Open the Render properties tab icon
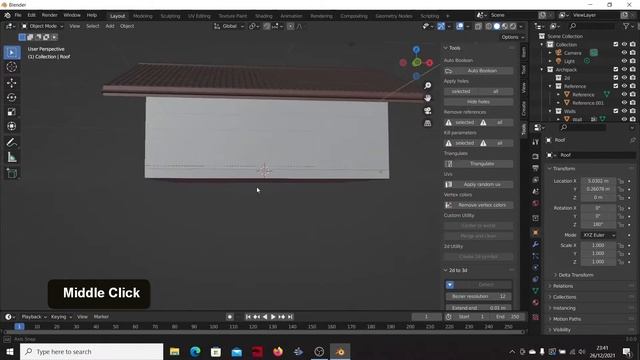This screenshot has height=360, width=640. [536, 156]
